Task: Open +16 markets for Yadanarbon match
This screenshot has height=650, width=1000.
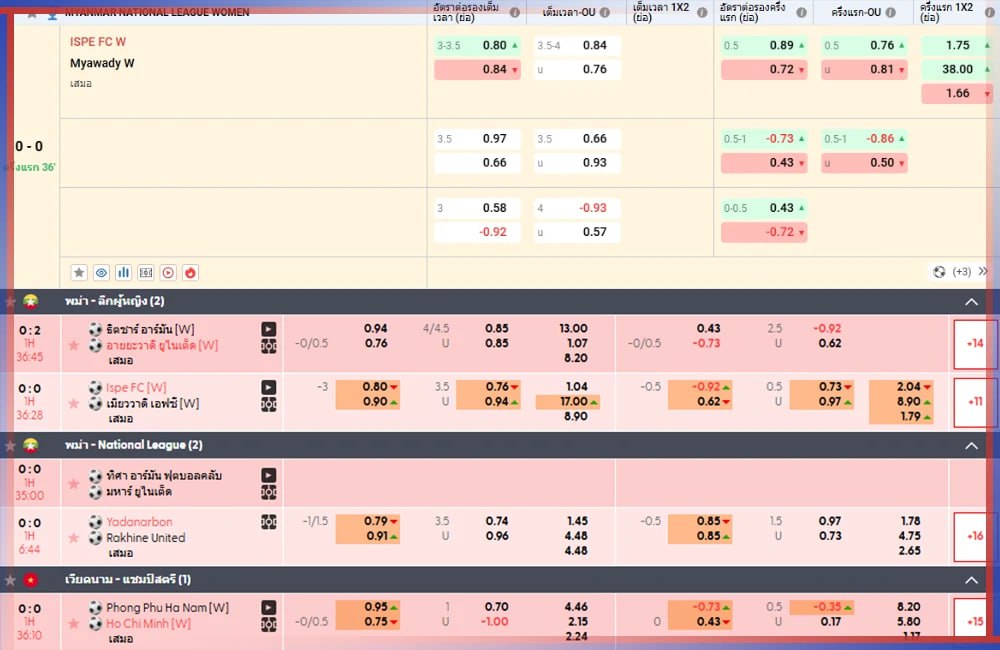Action: tap(974, 536)
